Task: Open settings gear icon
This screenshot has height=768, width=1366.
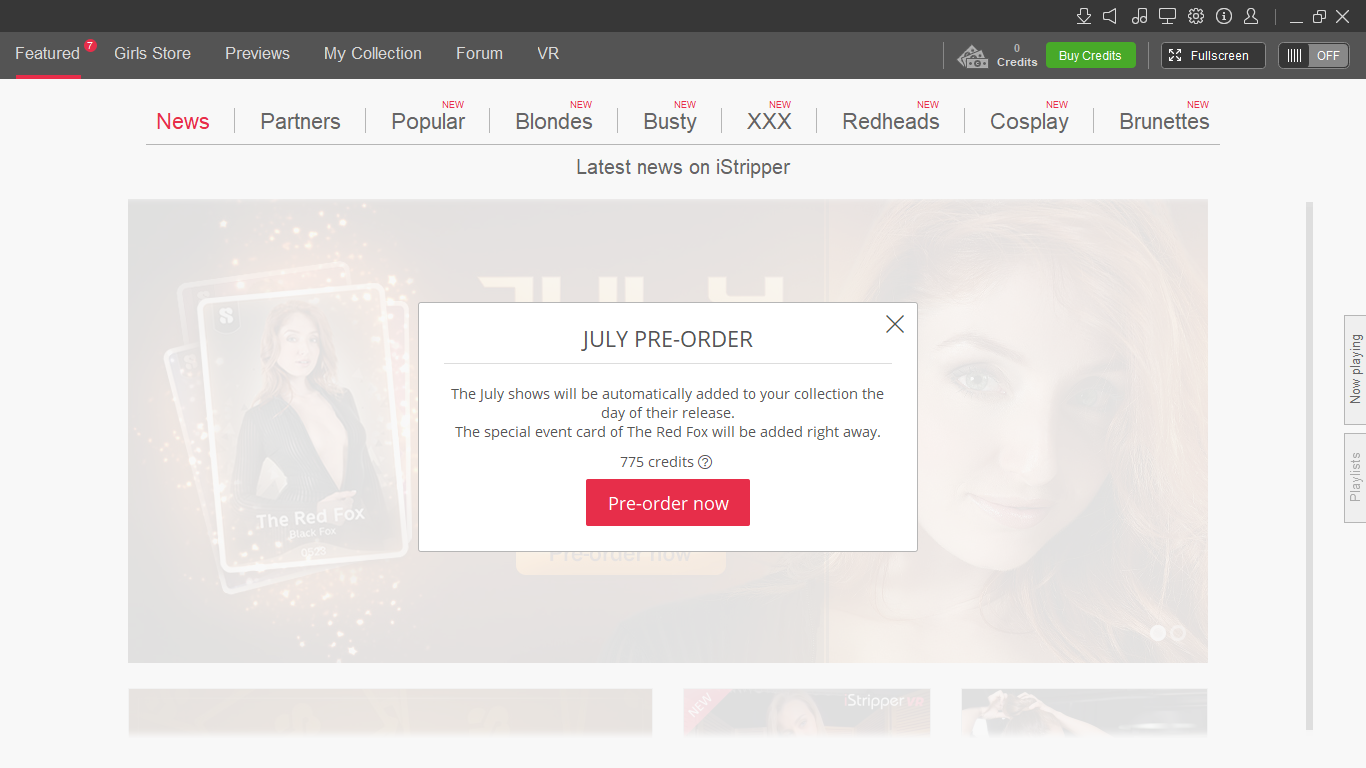Action: (x=1196, y=16)
